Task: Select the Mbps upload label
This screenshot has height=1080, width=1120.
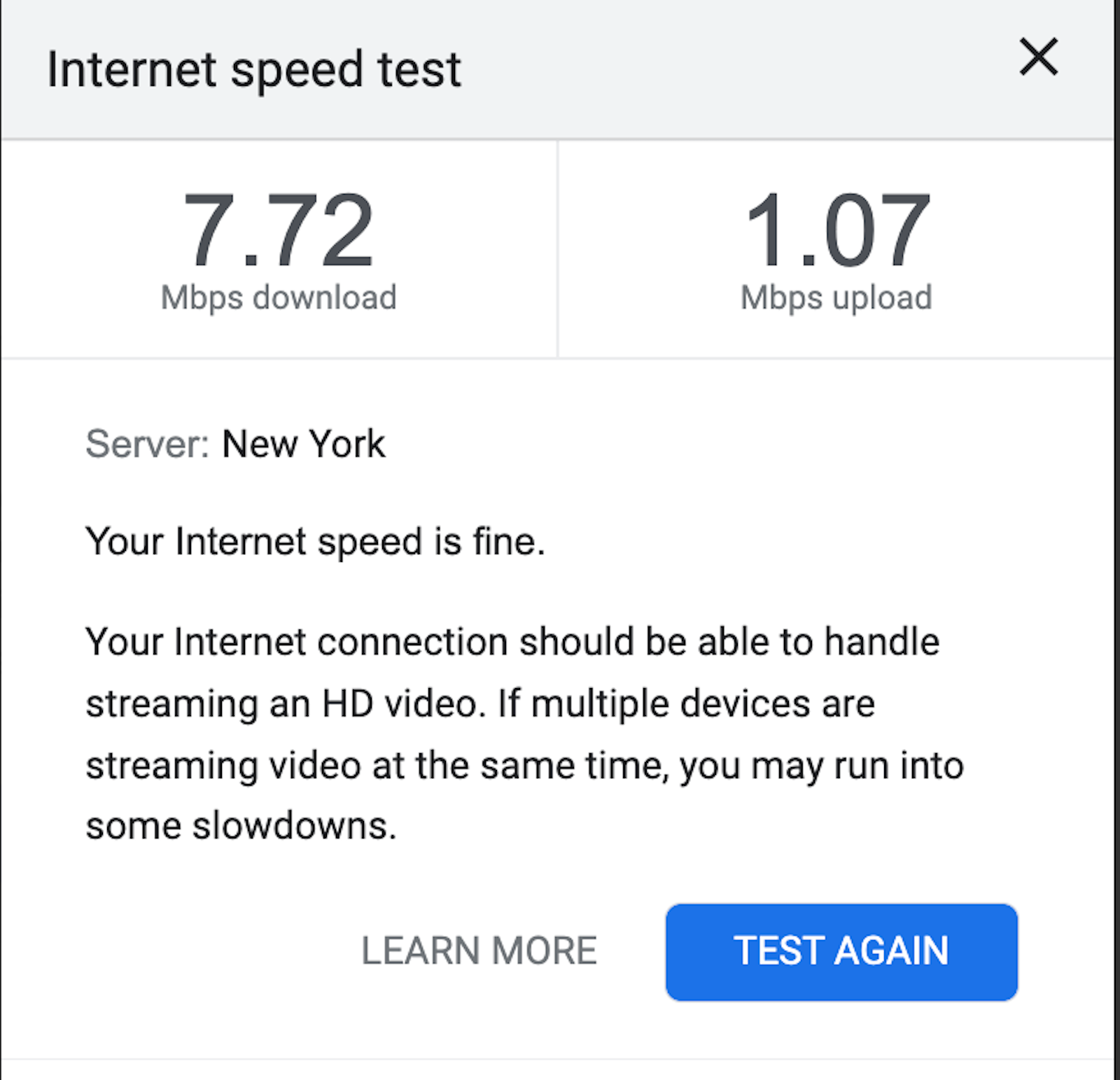Action: 836,297
